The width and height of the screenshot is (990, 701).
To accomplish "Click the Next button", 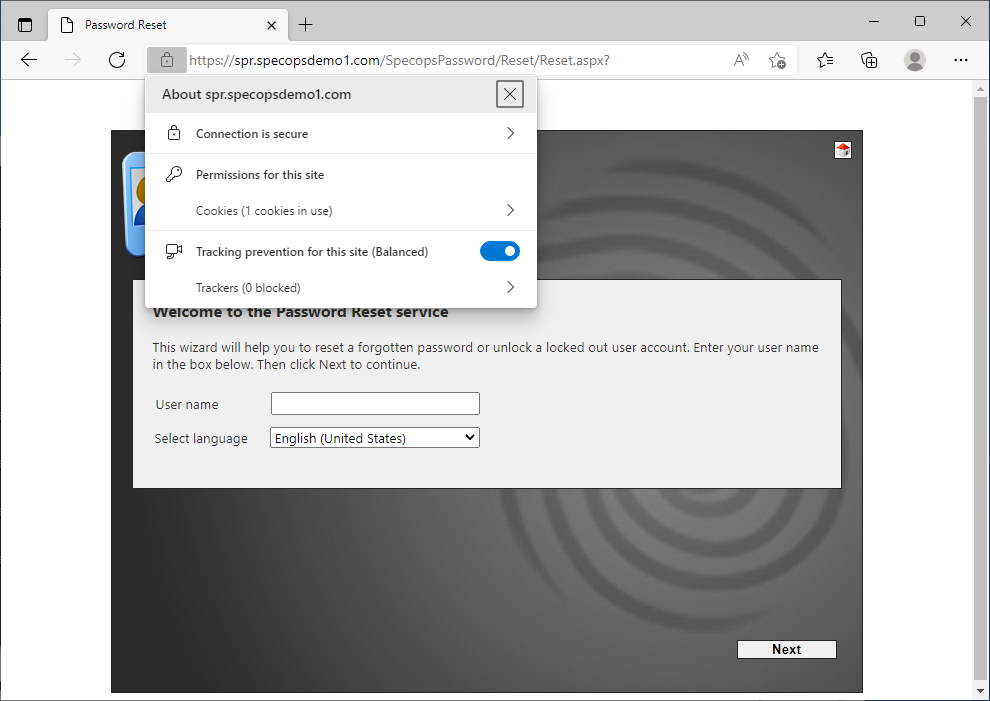I will tap(787, 649).
